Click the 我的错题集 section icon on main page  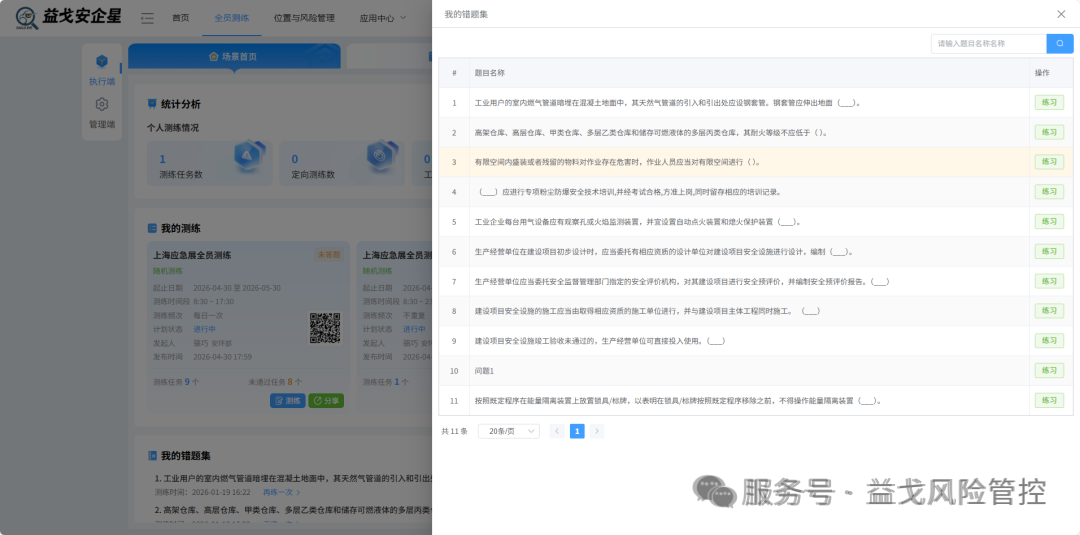tap(152, 456)
